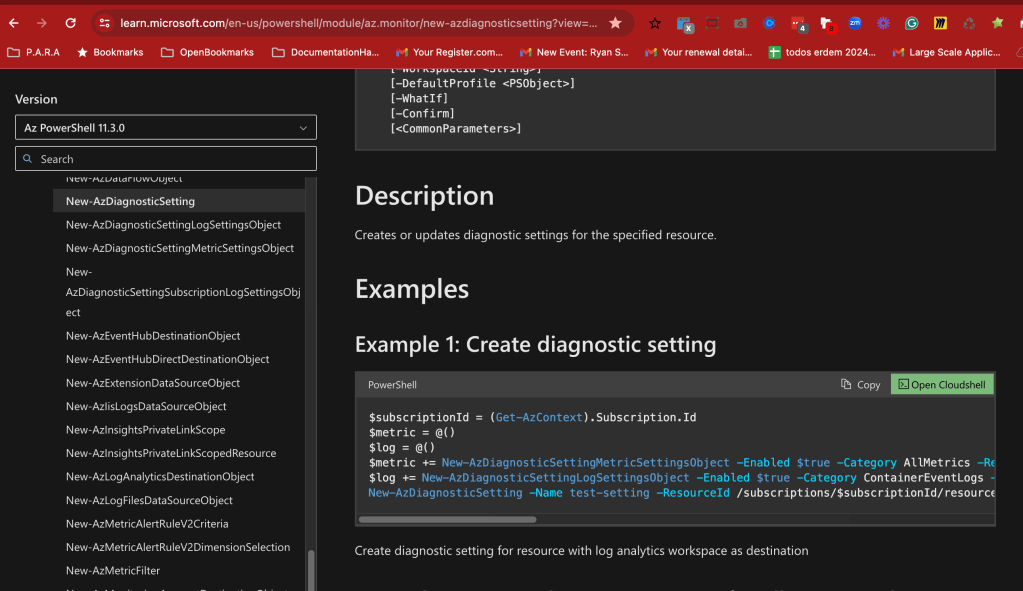The height and width of the screenshot is (591, 1023).
Task: Open the Zoom extension icon
Action: click(855, 23)
